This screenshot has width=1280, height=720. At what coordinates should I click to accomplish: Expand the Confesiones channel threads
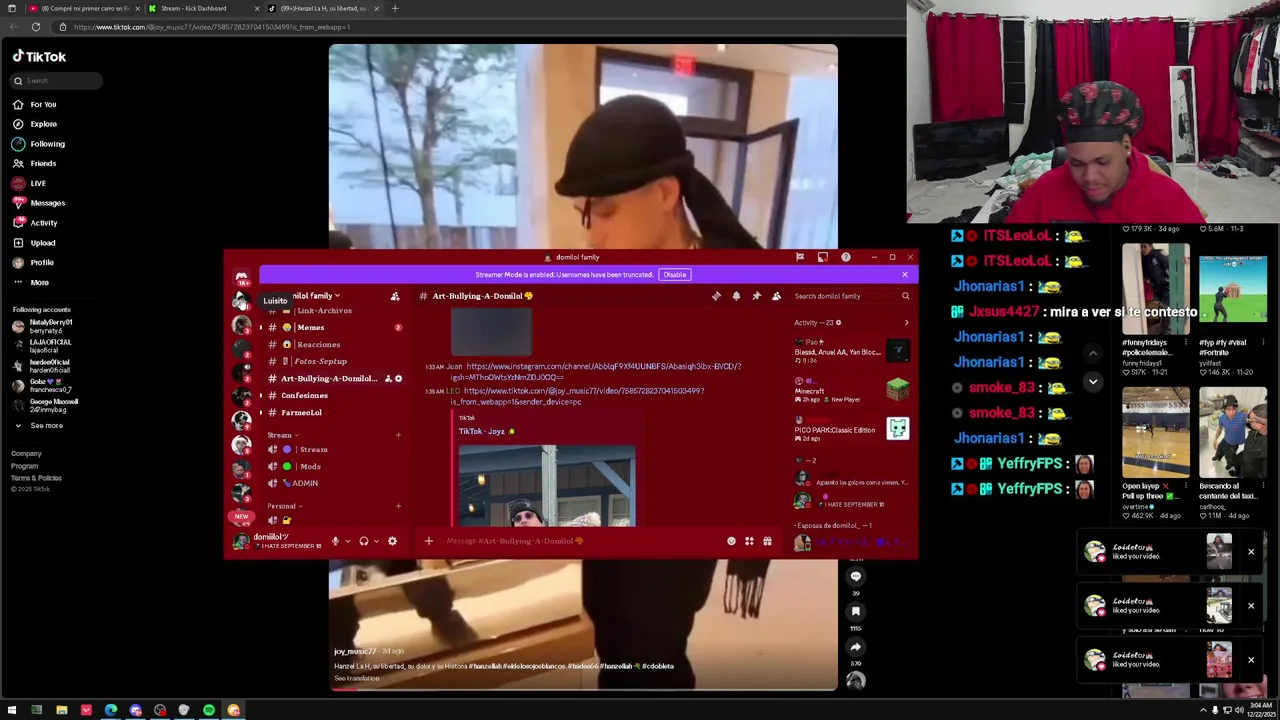click(x=262, y=396)
